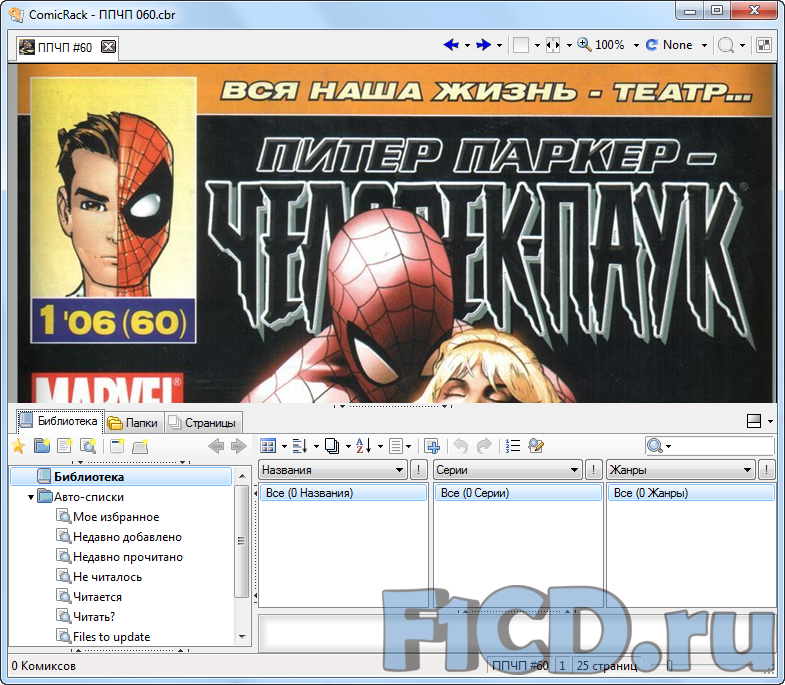Toggle the reader layout icon at toolbar end
Screen dimensions: 785x685
coord(764,45)
